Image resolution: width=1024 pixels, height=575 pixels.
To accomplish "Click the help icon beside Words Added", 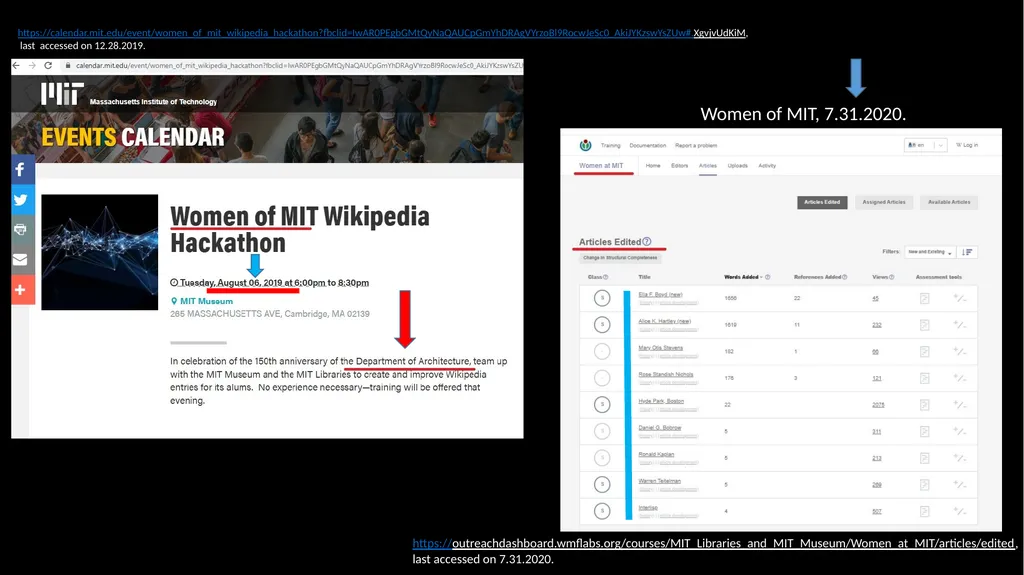I will pyautogui.click(x=767, y=277).
